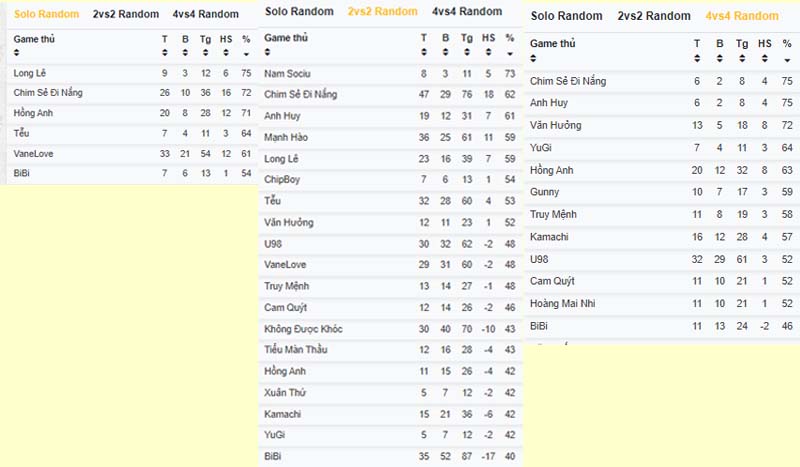Click player Nam Sociu in 2vs2 table
The image size is (800, 467).
pos(287,73)
